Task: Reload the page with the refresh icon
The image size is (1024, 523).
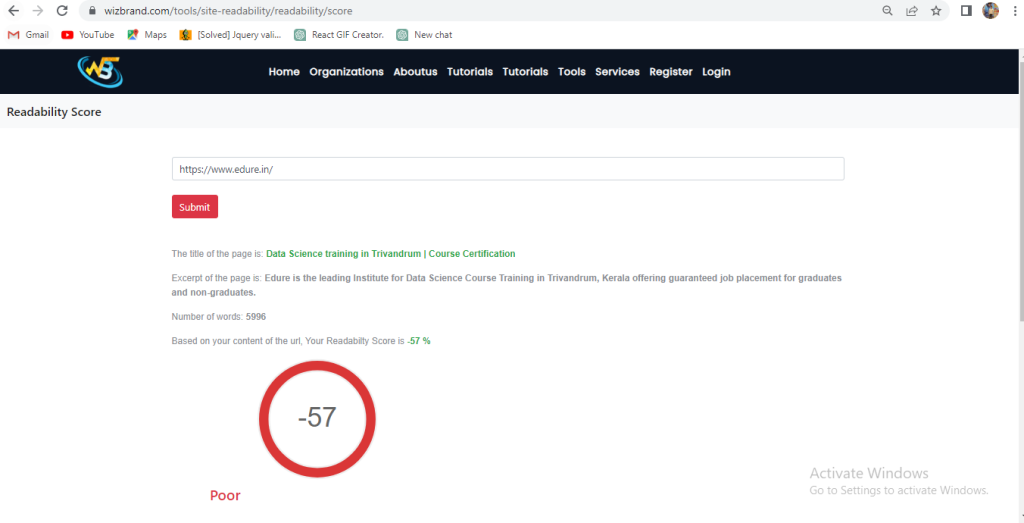Action: (62, 11)
